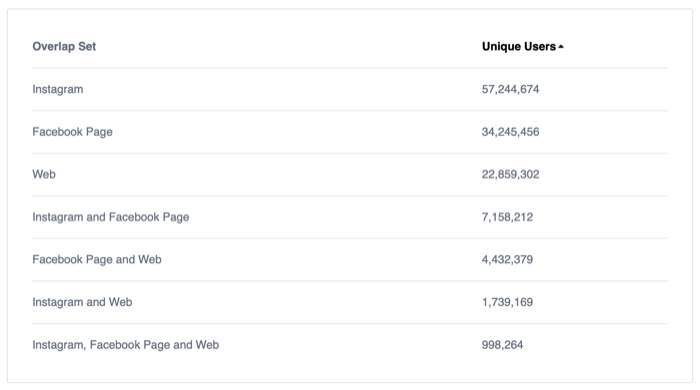
Task: Click the value 22,859,302
Action: [x=510, y=174]
